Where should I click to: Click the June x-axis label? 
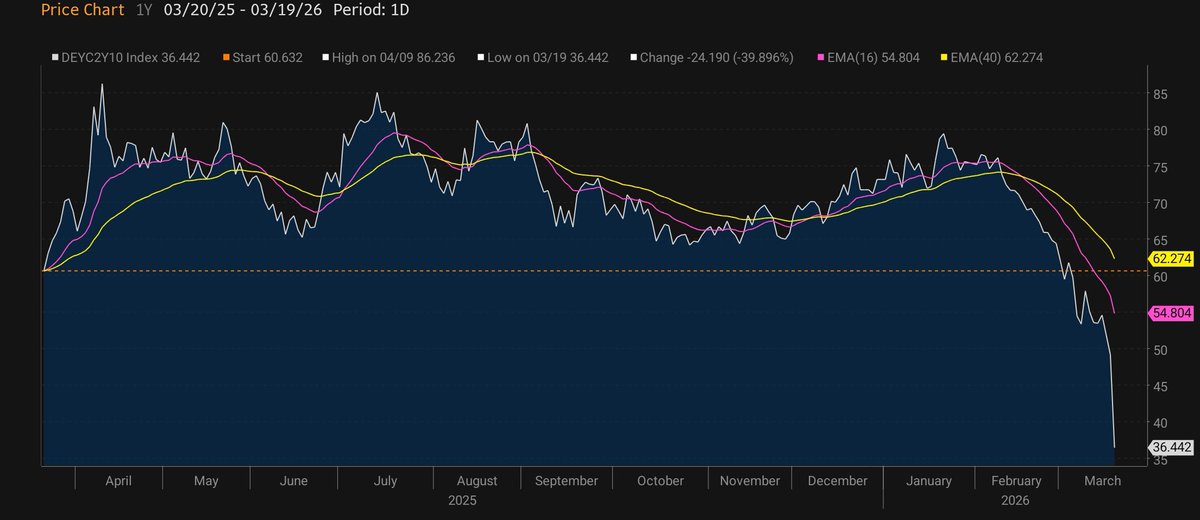[x=294, y=480]
